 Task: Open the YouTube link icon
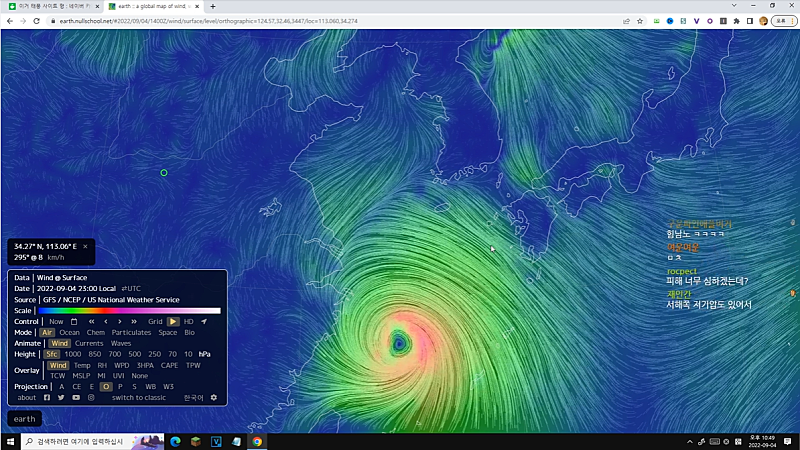pyautogui.click(x=76, y=397)
